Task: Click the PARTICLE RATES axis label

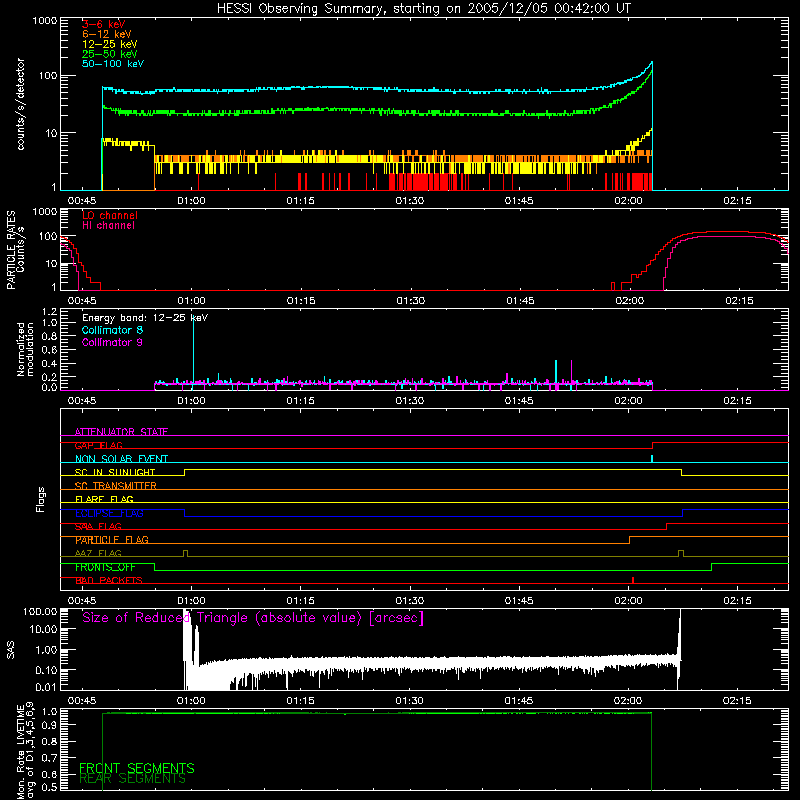Action: point(11,250)
